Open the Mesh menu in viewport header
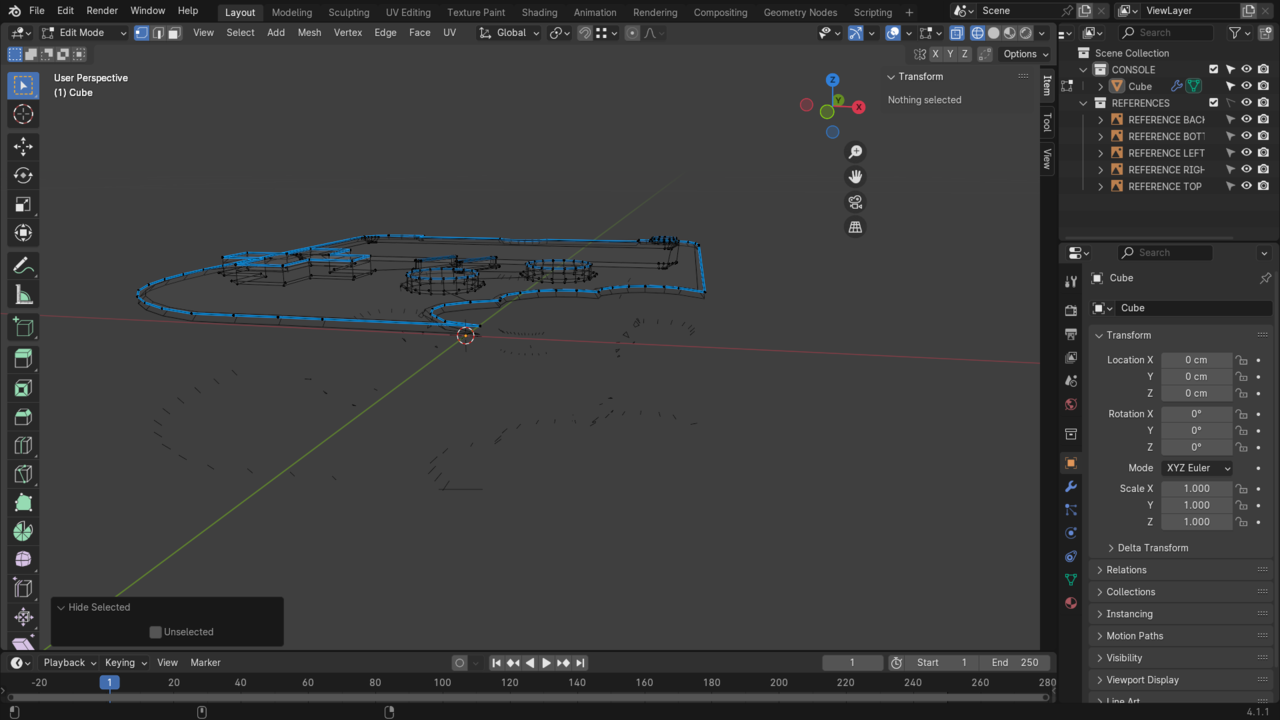The height and width of the screenshot is (720, 1280). click(309, 33)
